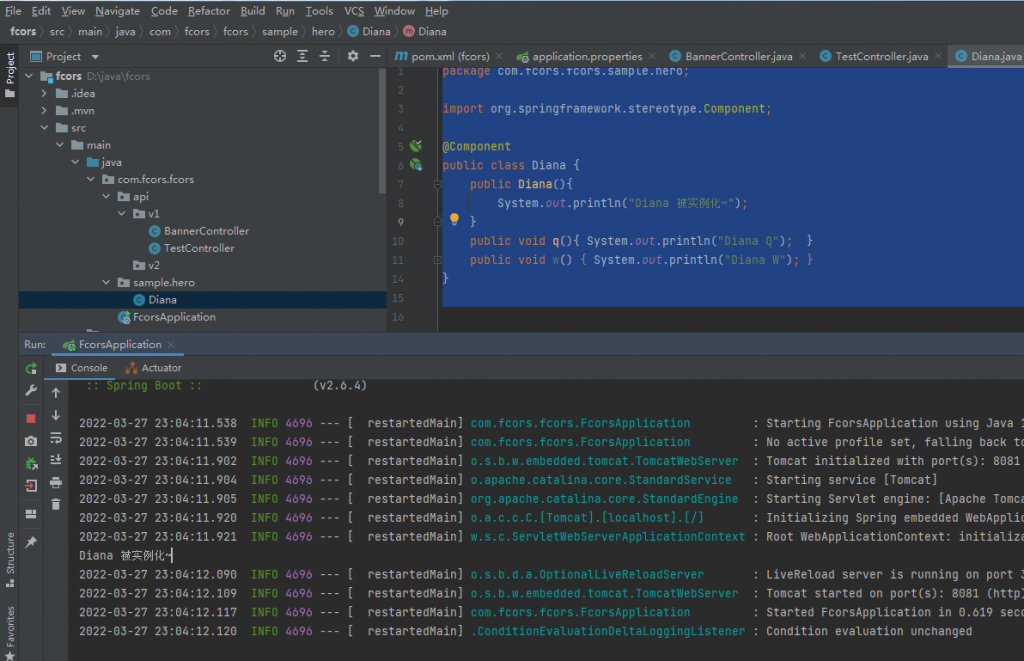1024x661 pixels.
Task: Close the FcorsApplication run tab
Action: point(171,344)
